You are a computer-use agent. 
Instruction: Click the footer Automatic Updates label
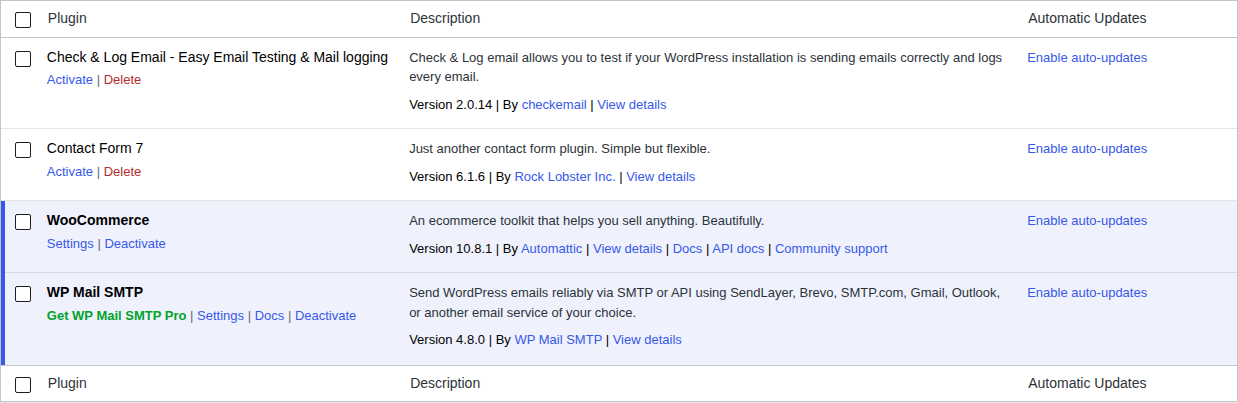point(1087,383)
